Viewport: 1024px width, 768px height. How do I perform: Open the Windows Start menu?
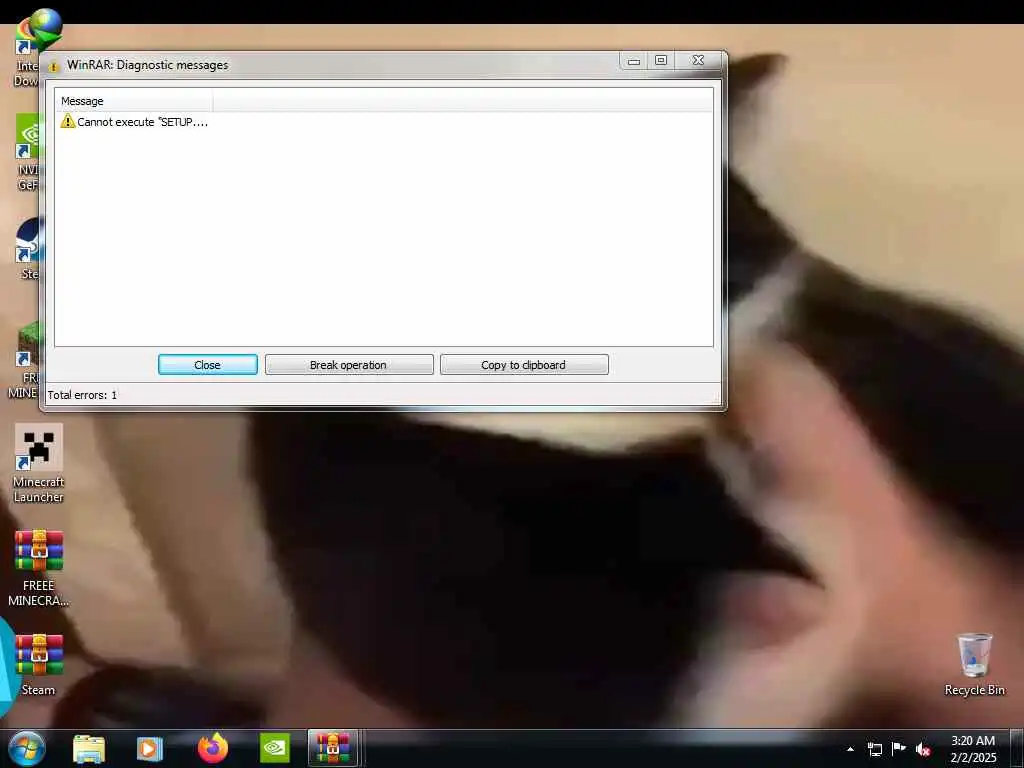coord(27,748)
